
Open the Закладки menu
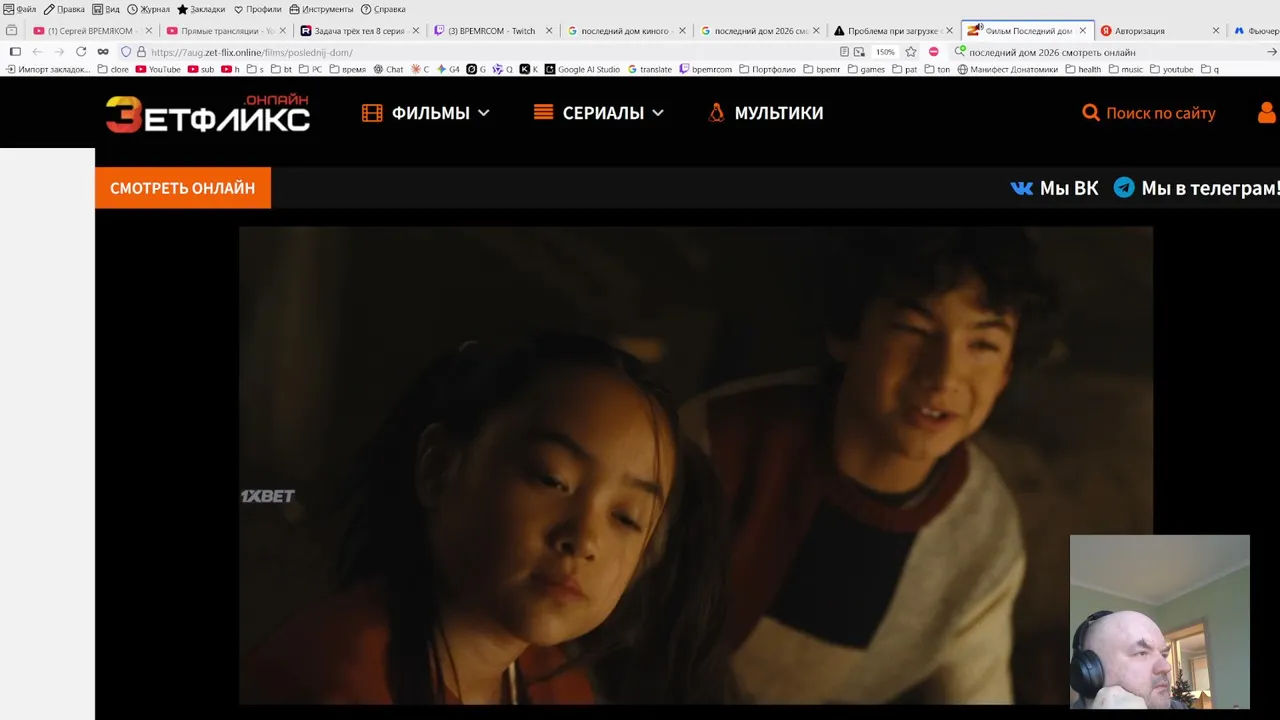[x=201, y=9]
